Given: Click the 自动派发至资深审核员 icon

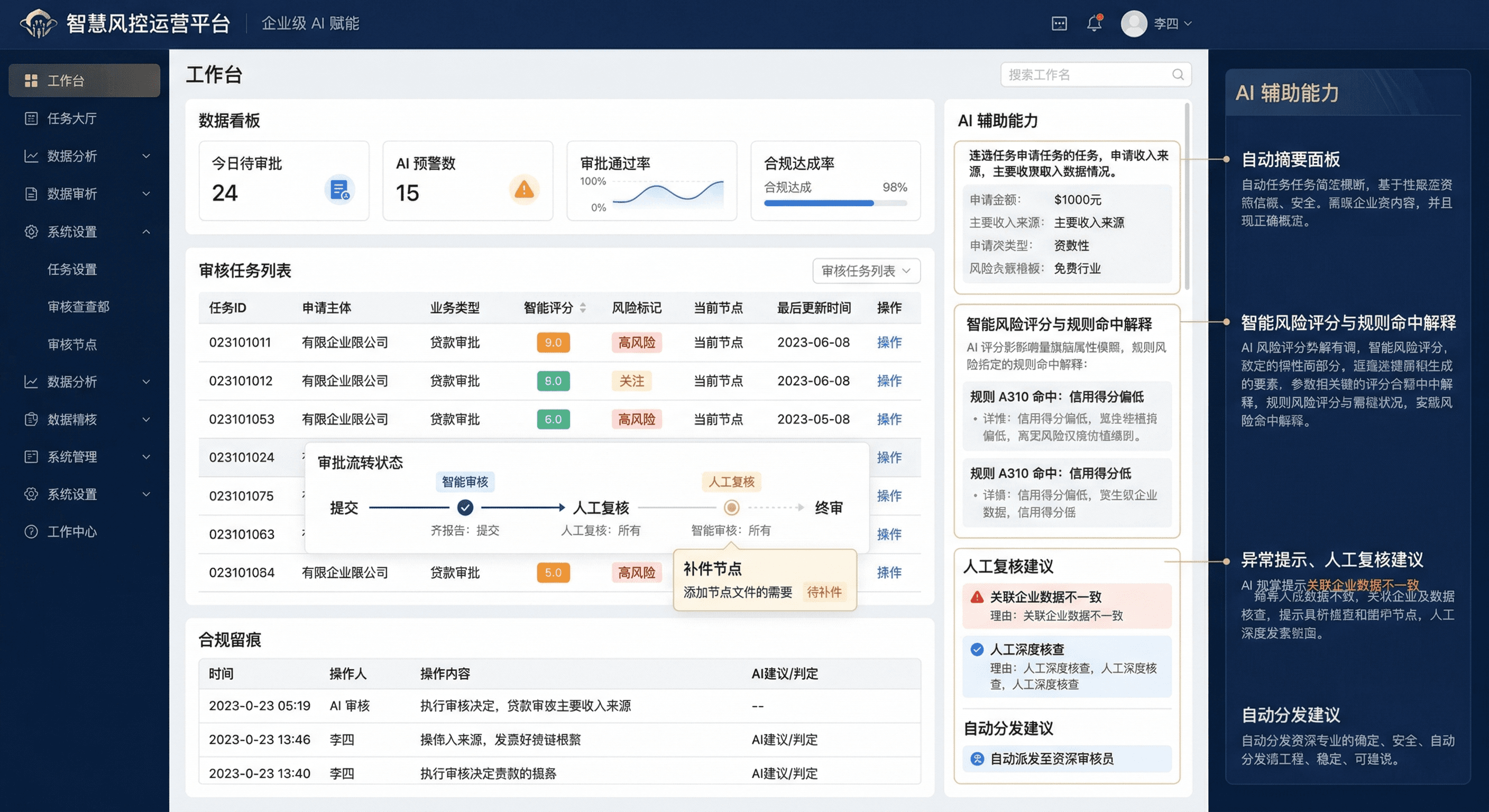Looking at the screenshot, I should coord(977,759).
